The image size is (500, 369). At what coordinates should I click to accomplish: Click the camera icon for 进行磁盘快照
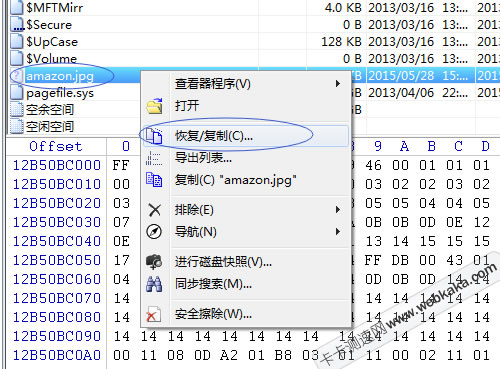tap(154, 262)
